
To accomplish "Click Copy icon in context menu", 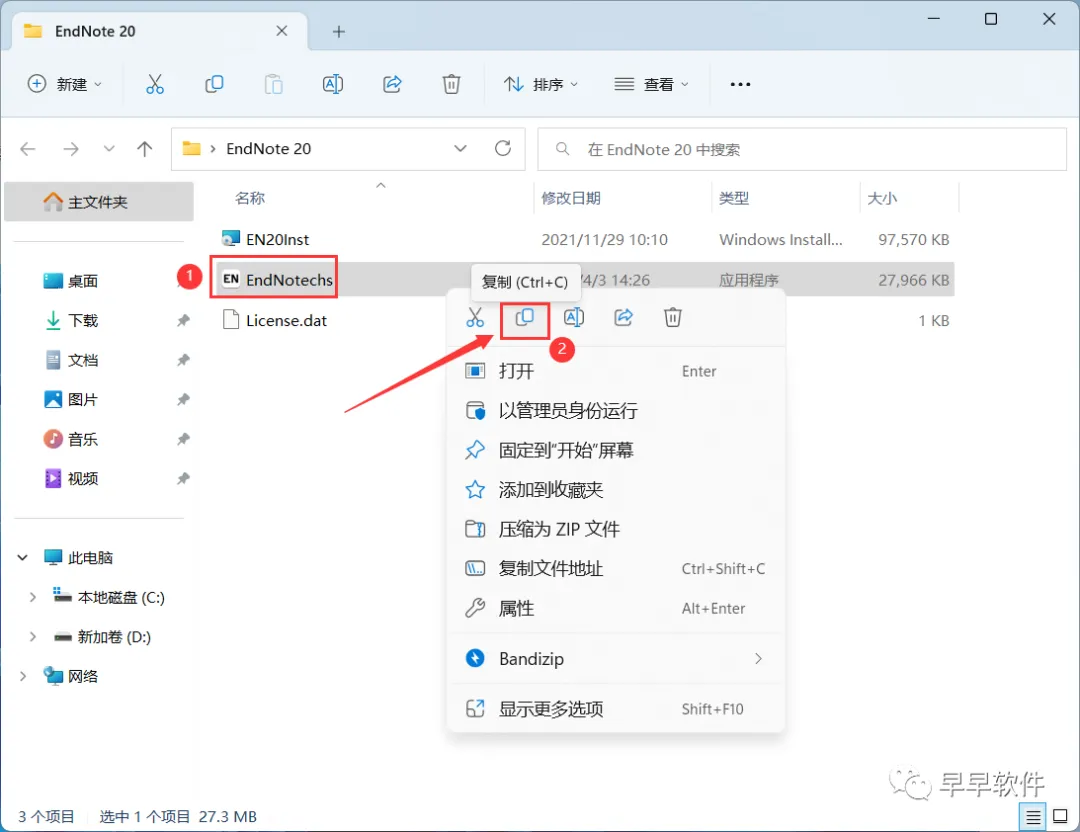I will [x=525, y=318].
